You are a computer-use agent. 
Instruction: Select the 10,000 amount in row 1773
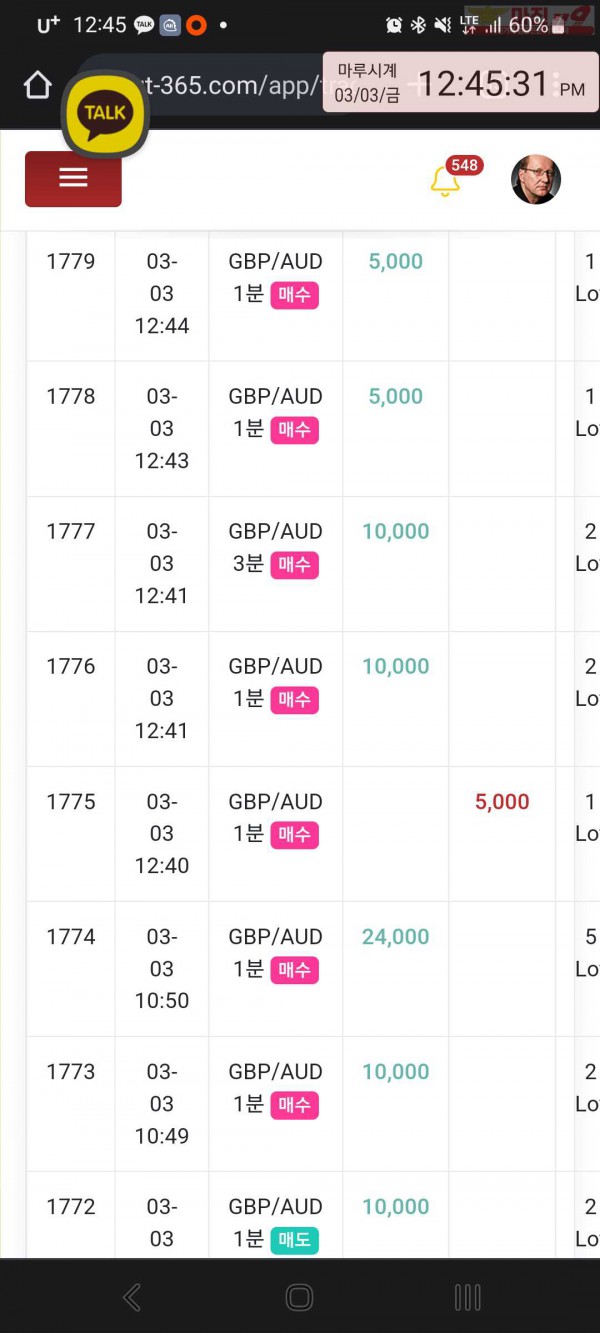tap(396, 1072)
